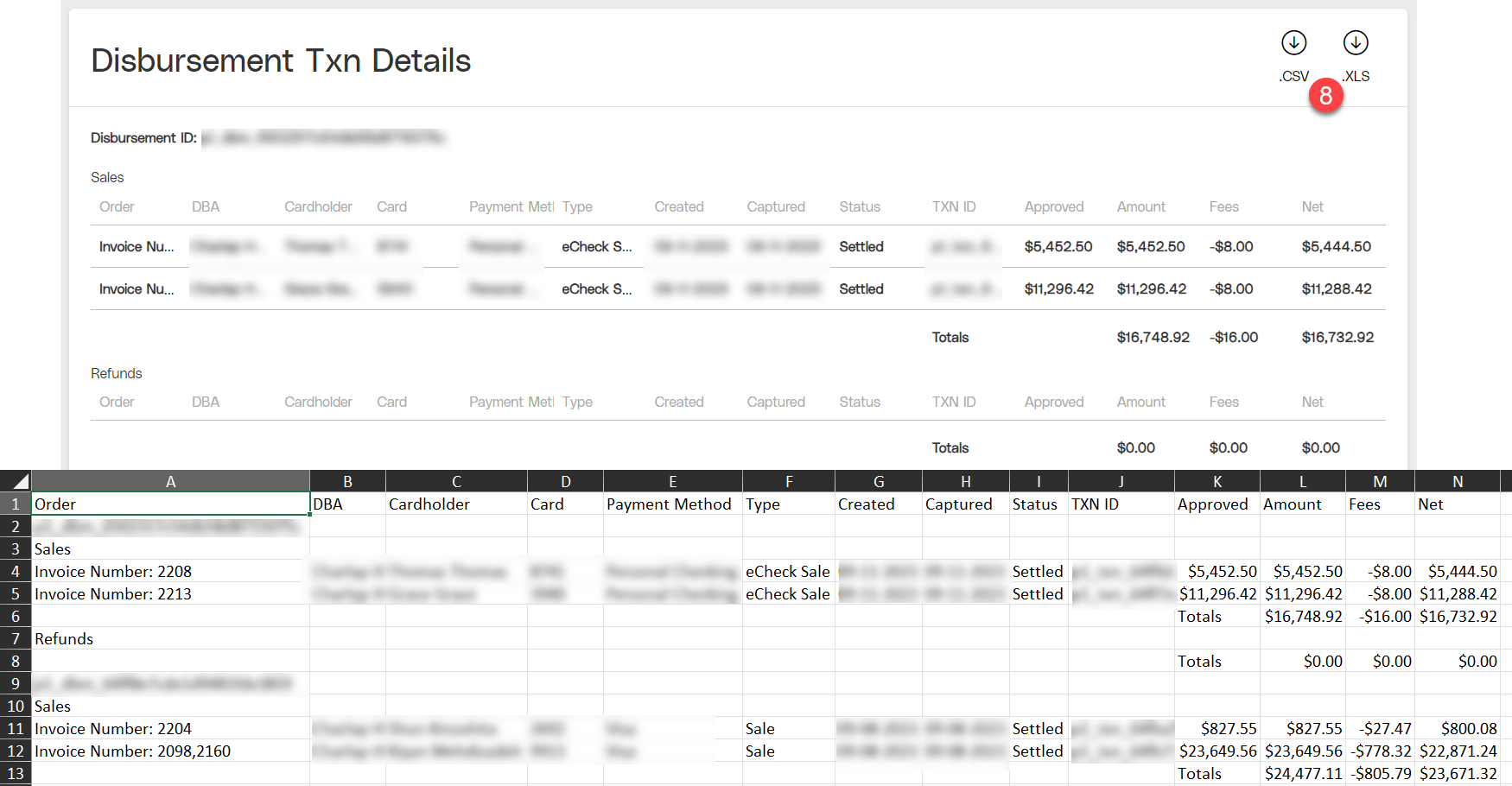Click 'eCheck Sale' cell in row 4
Screen dimensions: 1512x786
[788, 571]
